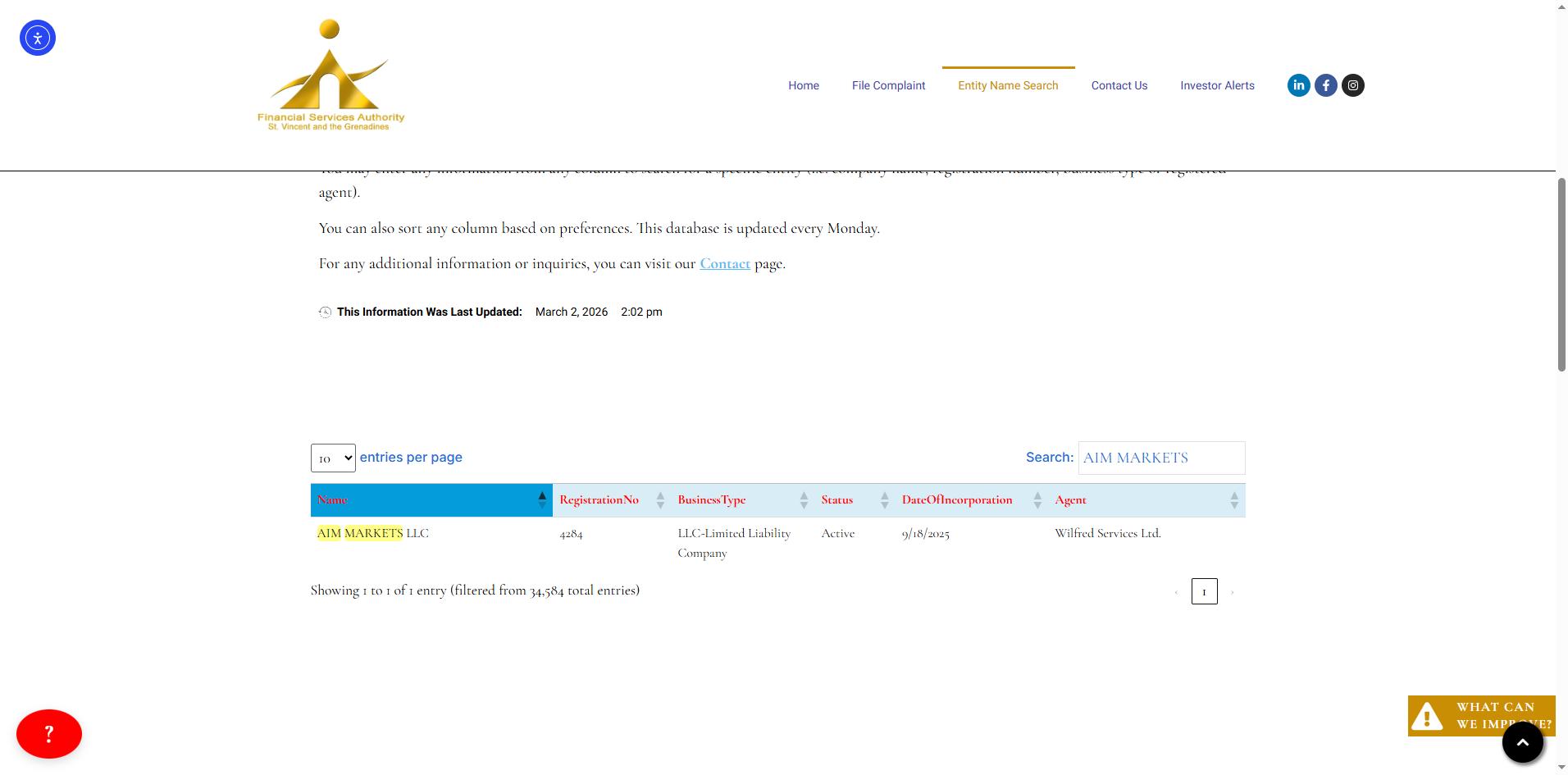Screen dimensions: 1568x775
Task: Open the Instagram social icon
Action: 1353,85
